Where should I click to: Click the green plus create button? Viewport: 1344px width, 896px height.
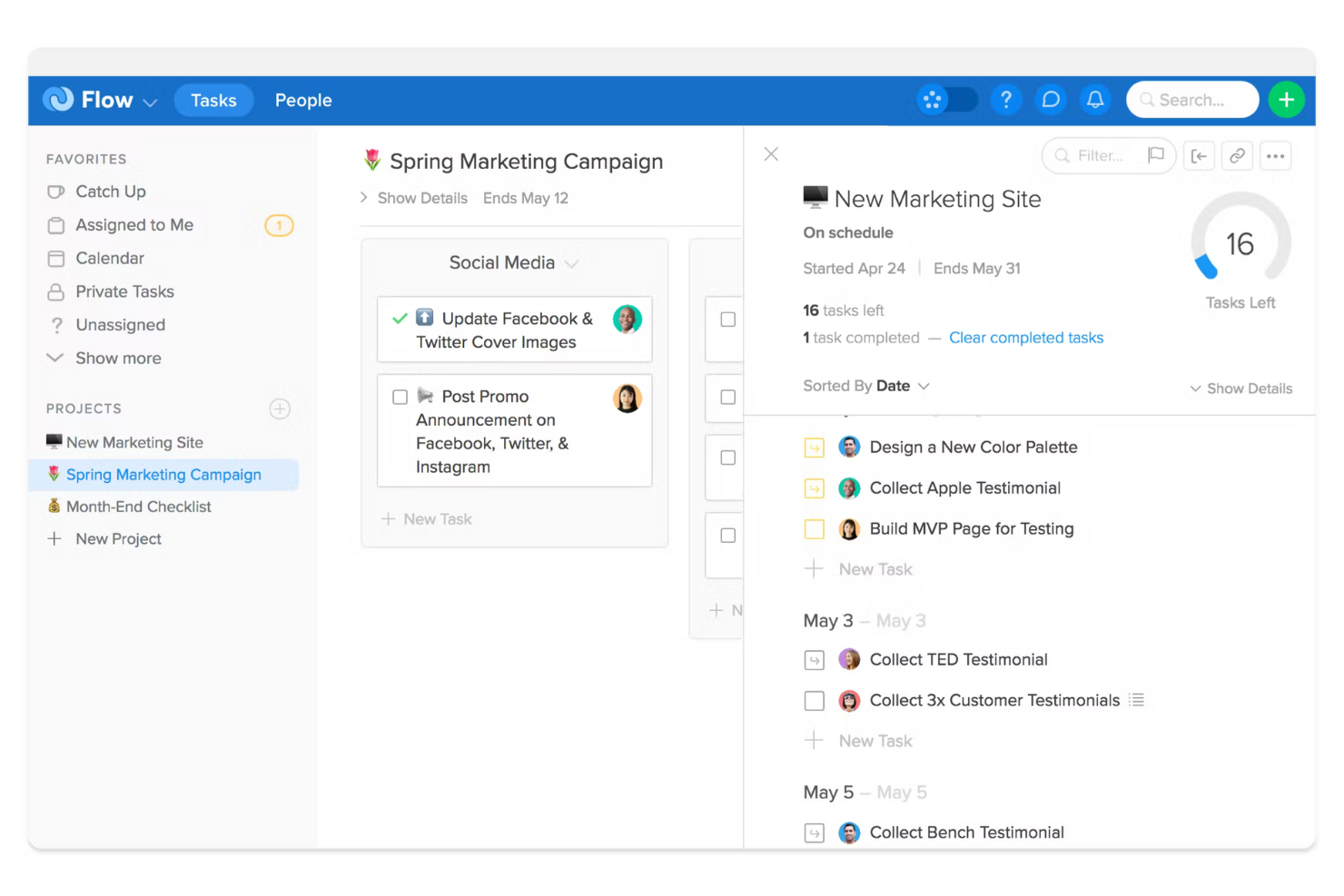1286,100
